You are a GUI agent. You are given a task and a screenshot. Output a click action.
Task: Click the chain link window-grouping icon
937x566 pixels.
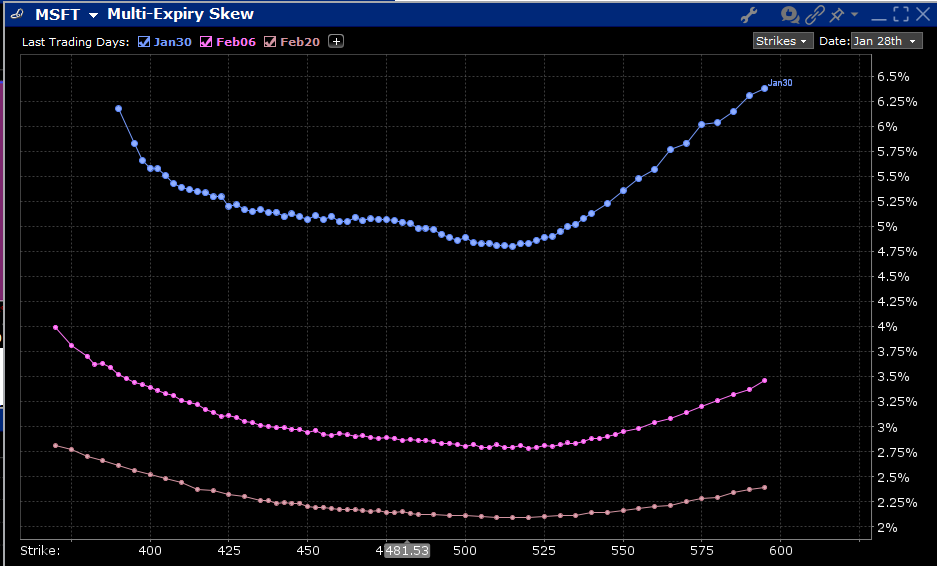point(814,14)
